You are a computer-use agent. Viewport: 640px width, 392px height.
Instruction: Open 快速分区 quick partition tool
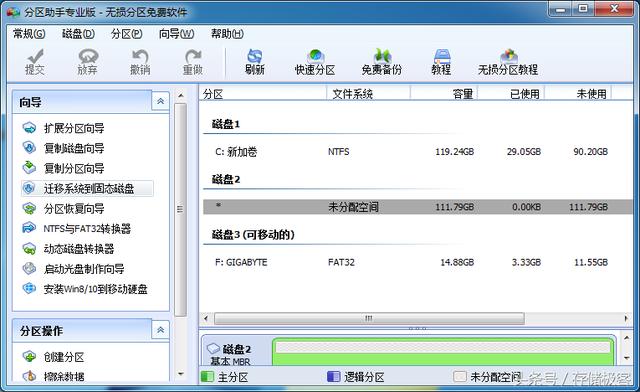[315, 62]
